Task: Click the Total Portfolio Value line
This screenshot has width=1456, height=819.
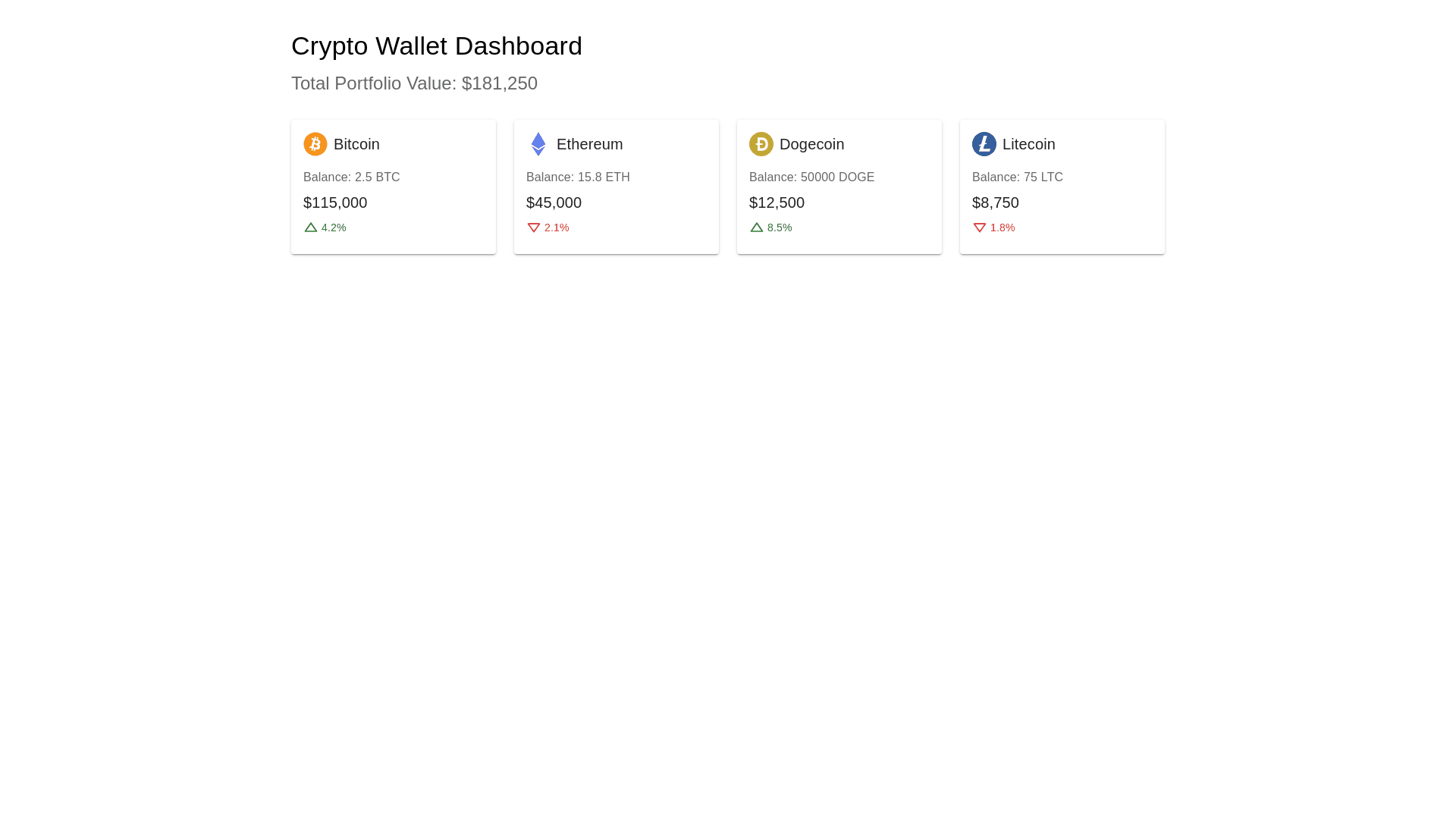Action: click(x=414, y=83)
